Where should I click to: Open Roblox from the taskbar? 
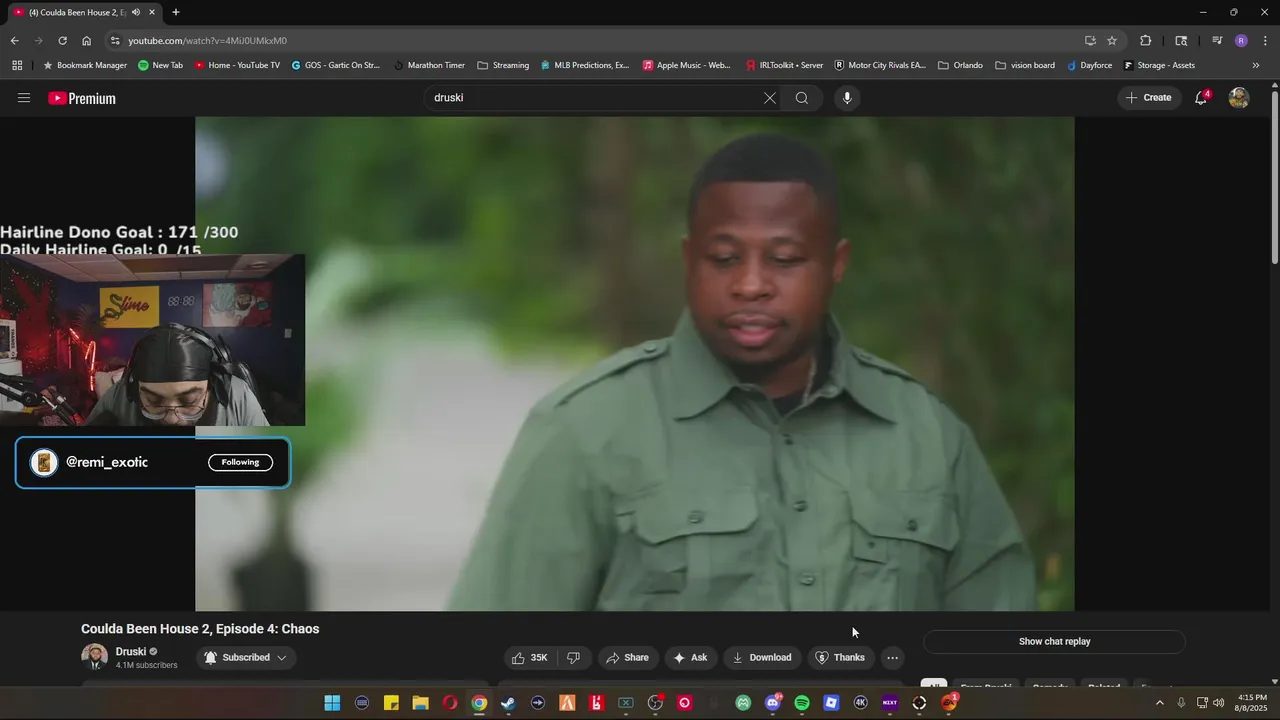[831, 703]
